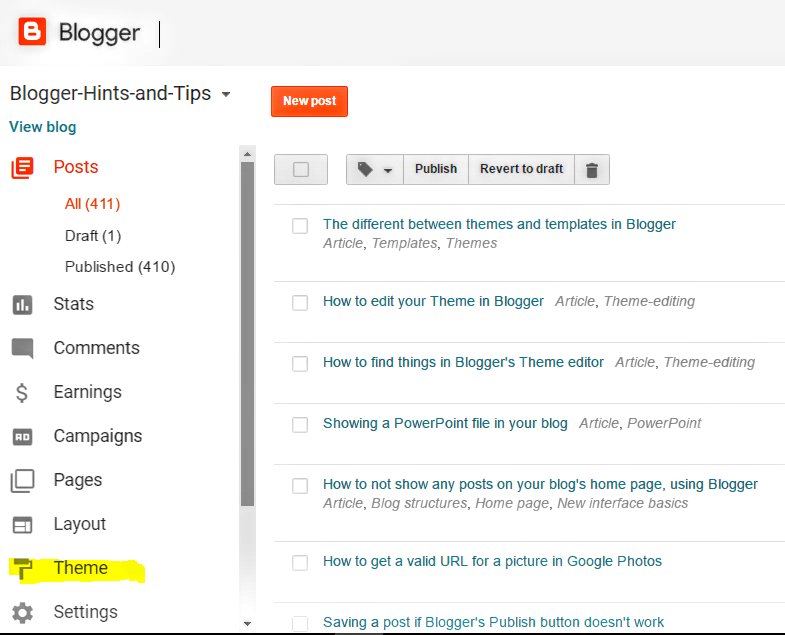Check 'How to not show any posts' post
The height and width of the screenshot is (635, 785).
coord(300,486)
